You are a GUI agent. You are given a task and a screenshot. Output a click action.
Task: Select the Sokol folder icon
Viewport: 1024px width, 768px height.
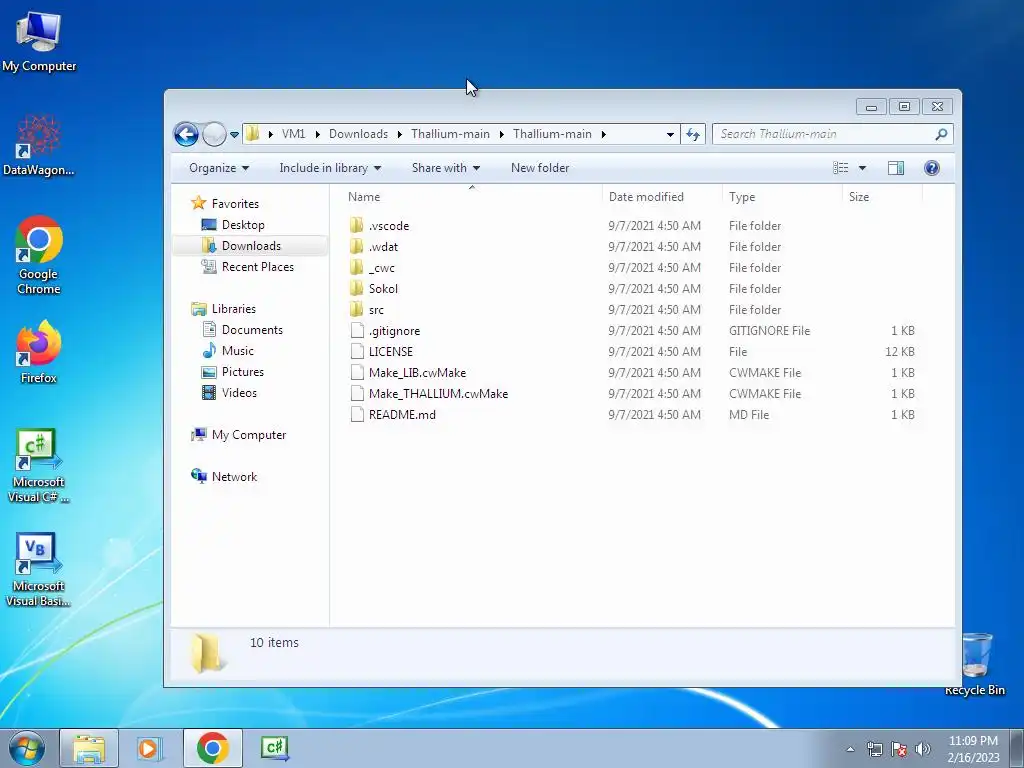tap(357, 288)
